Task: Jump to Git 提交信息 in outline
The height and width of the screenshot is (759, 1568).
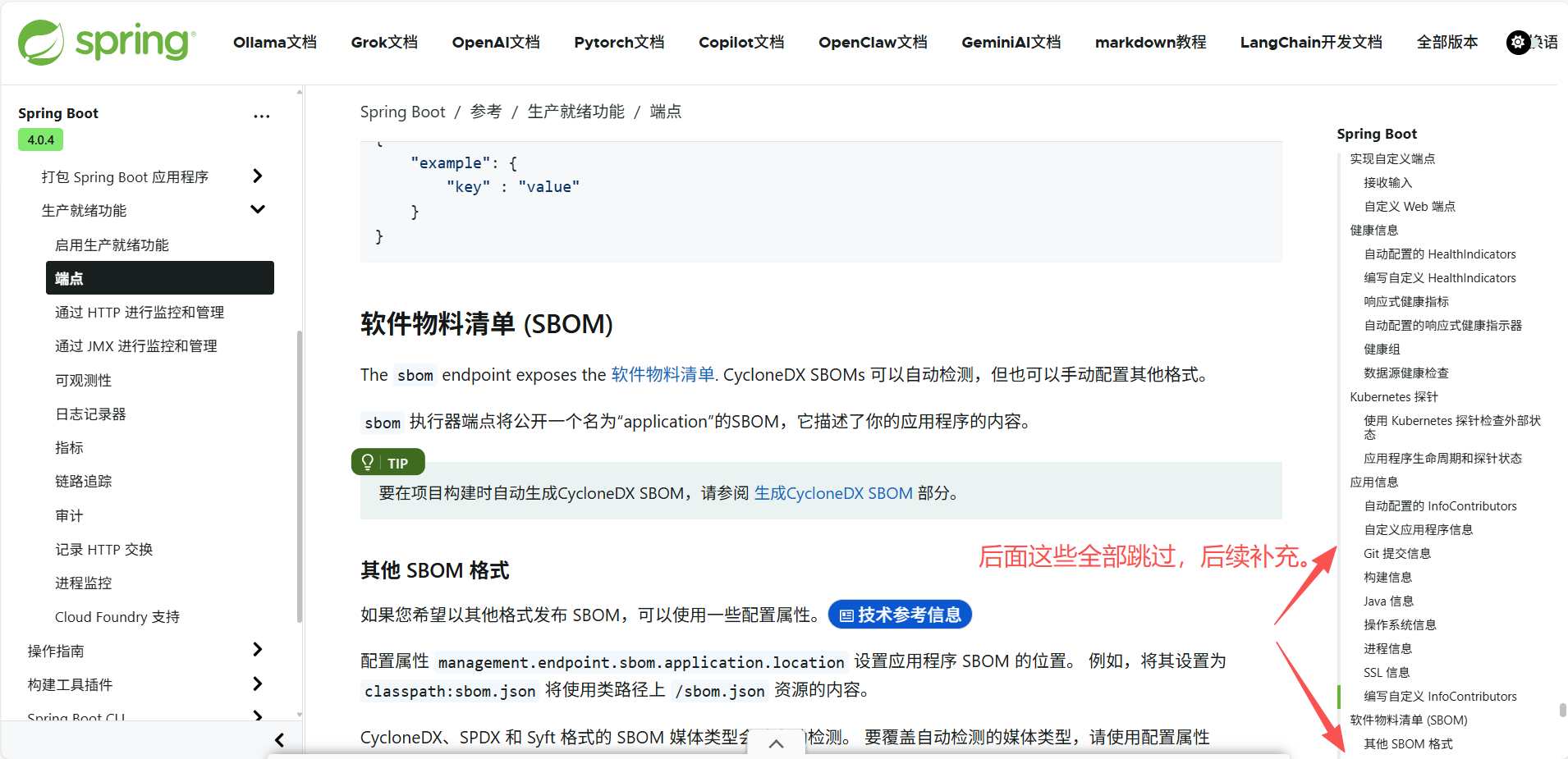Action: pyautogui.click(x=1397, y=553)
